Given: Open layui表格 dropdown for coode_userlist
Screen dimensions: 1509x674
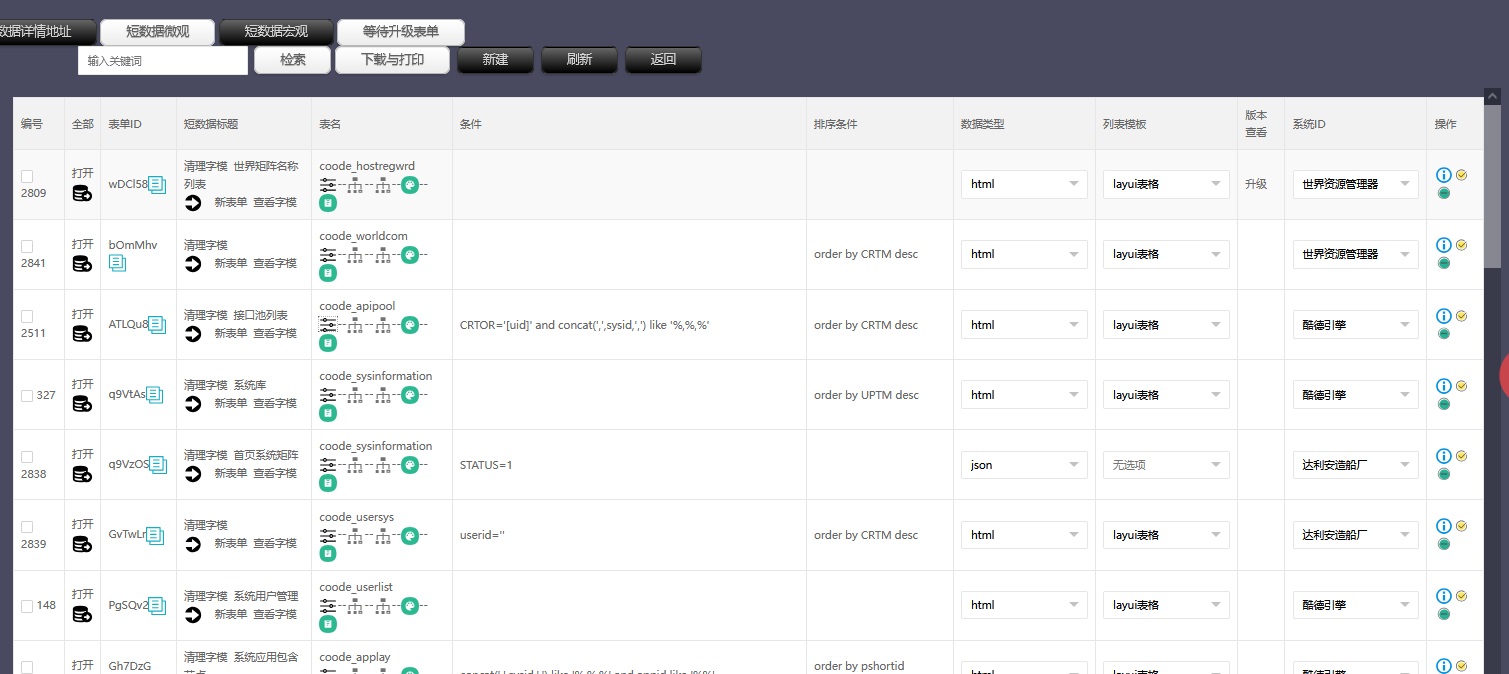Looking at the screenshot, I should [1166, 605].
